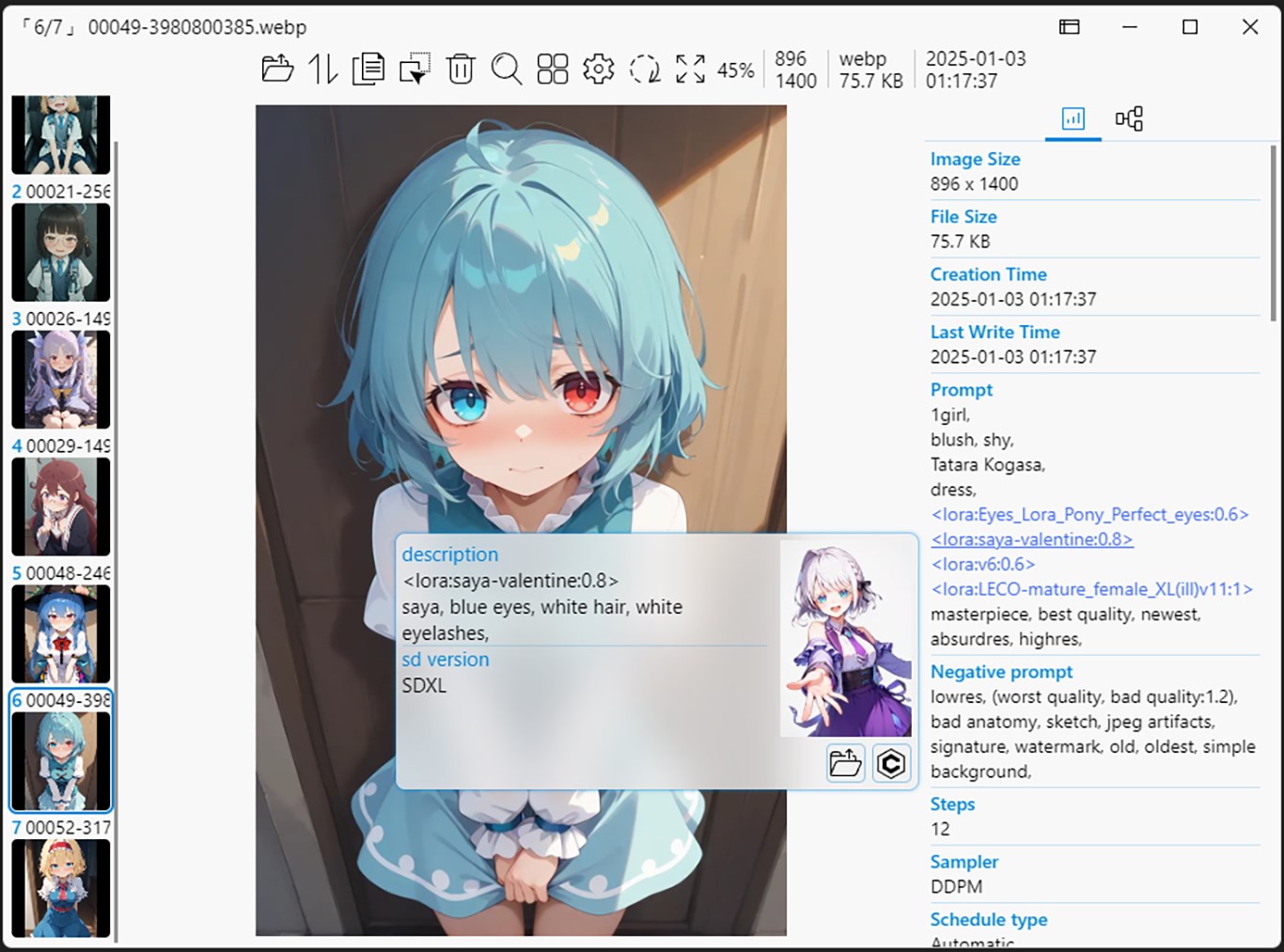The height and width of the screenshot is (952, 1284).
Task: Click the 'sd version' label in popup
Action: click(x=446, y=660)
